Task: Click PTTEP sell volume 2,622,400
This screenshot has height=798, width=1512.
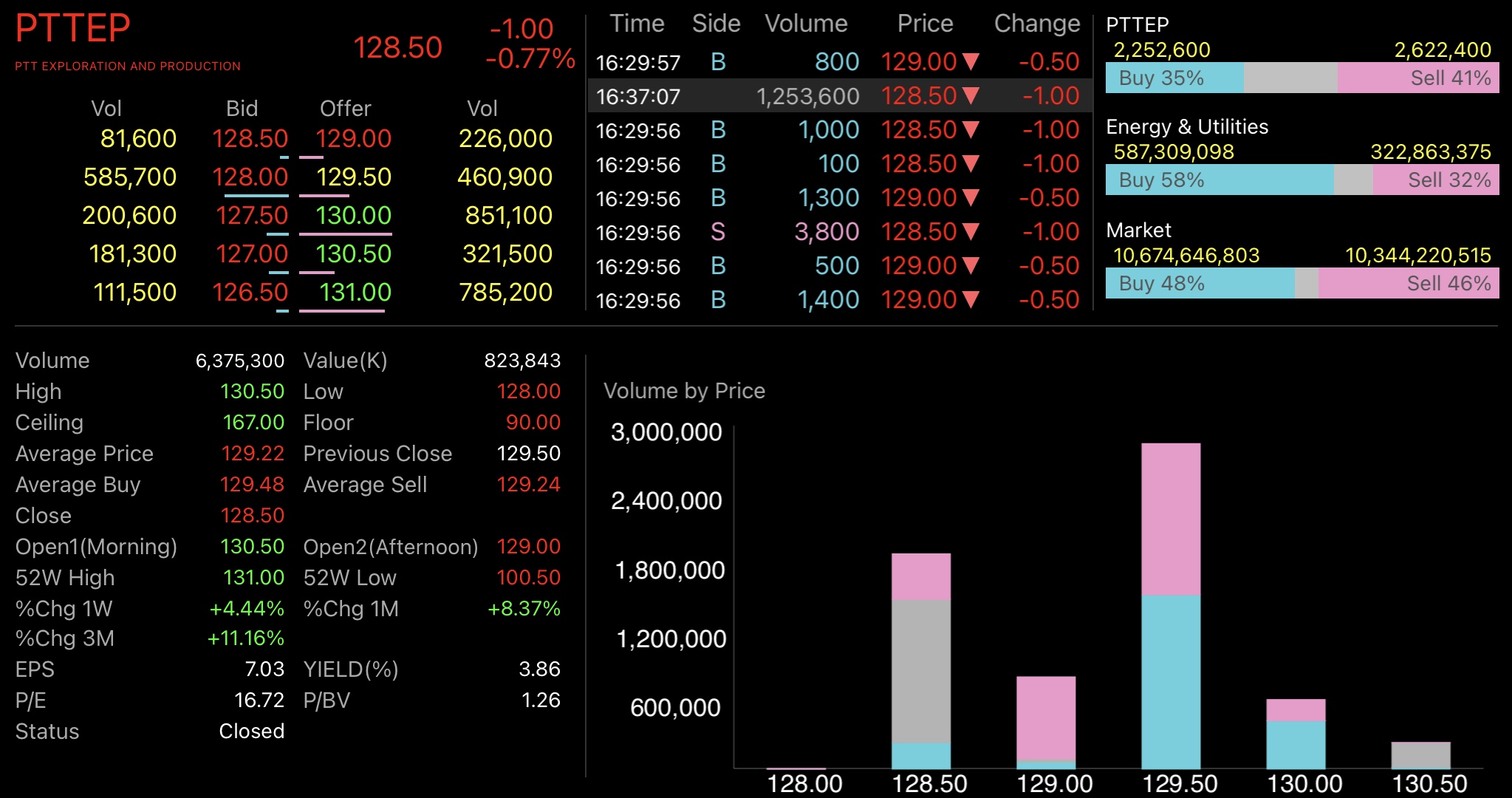Action: pyautogui.click(x=1443, y=50)
